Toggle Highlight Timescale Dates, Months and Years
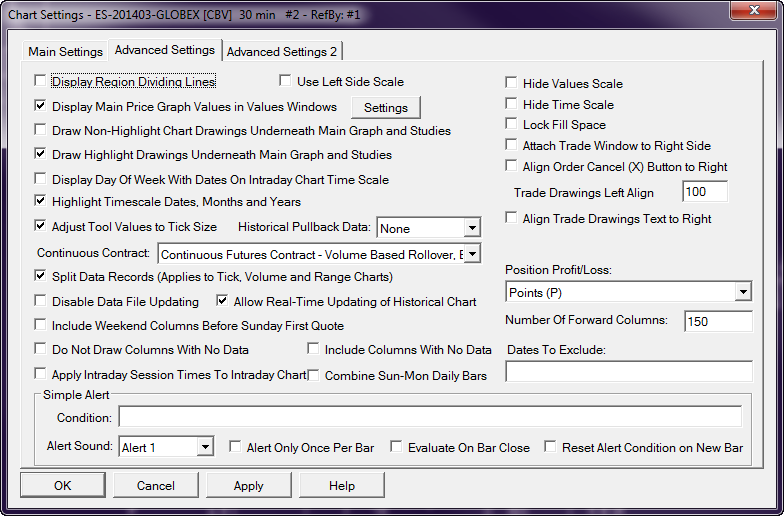The width and height of the screenshot is (784, 516). 40,200
